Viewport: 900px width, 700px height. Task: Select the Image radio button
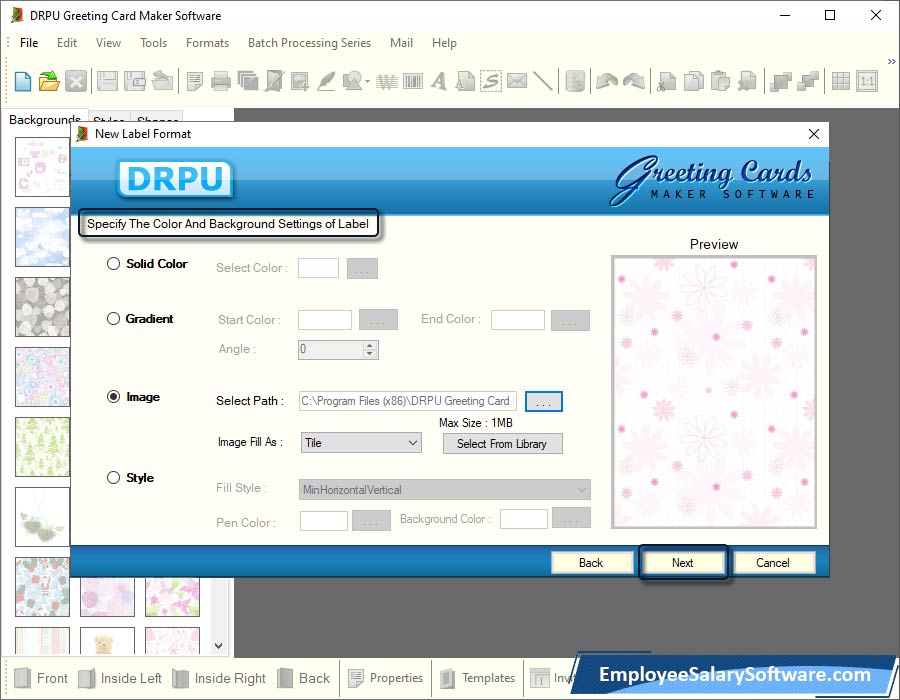pyautogui.click(x=113, y=396)
